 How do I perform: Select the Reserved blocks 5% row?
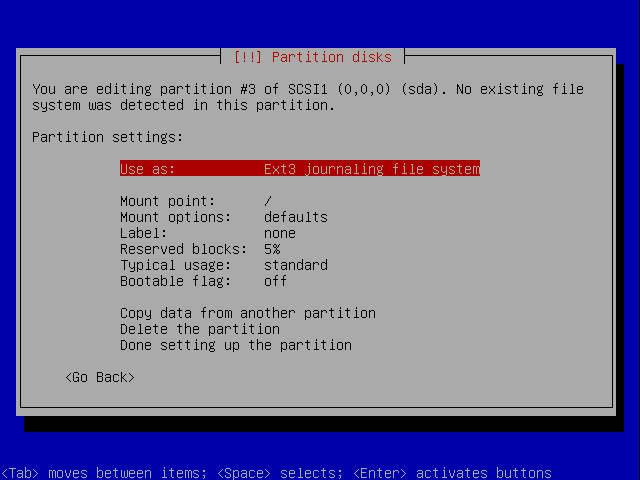(200, 249)
